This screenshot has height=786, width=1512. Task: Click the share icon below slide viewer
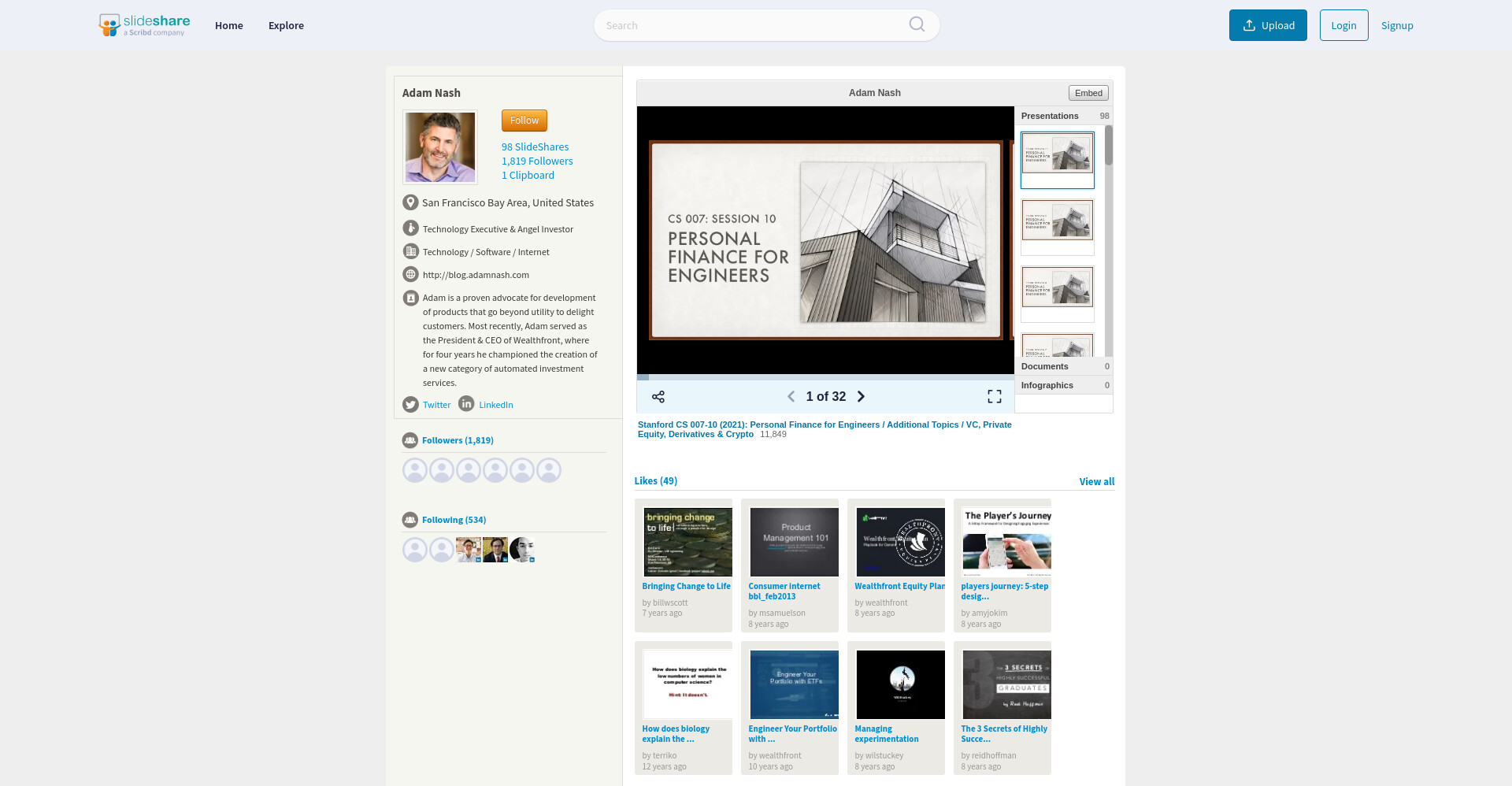(658, 397)
